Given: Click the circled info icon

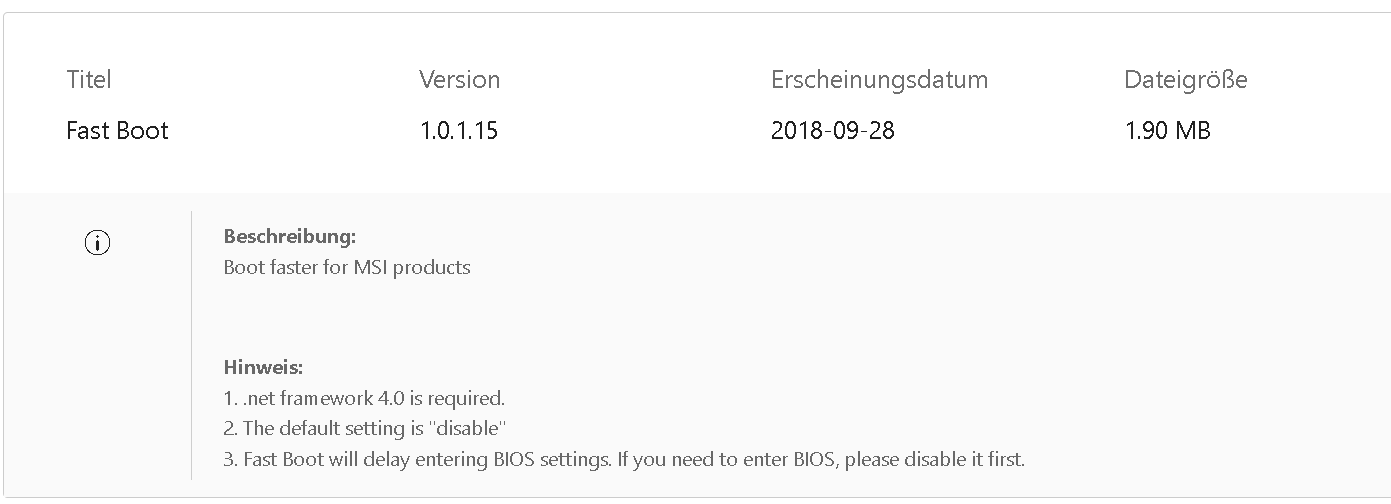Looking at the screenshot, I should (x=98, y=243).
